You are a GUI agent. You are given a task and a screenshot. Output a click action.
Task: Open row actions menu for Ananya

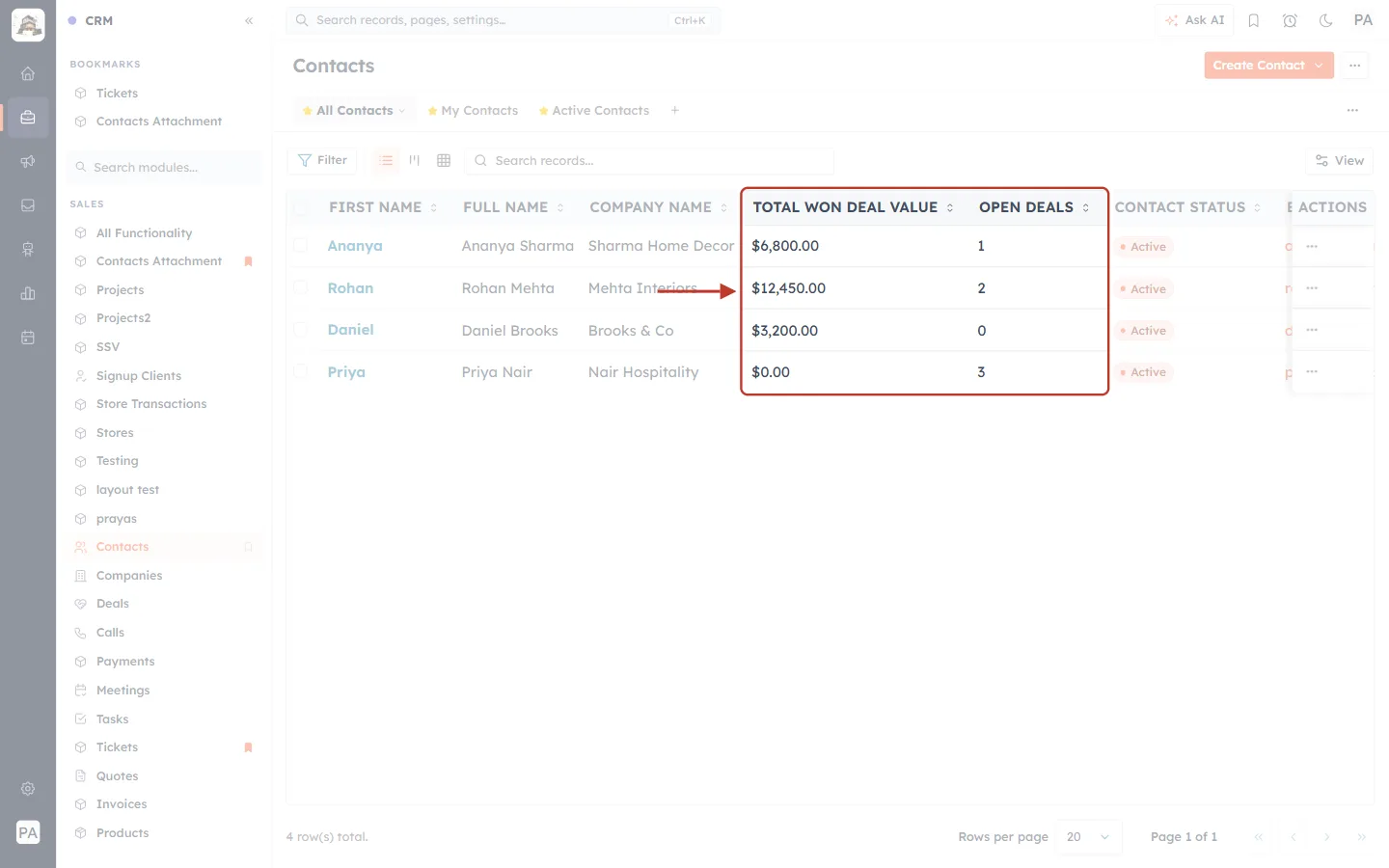pos(1312,247)
